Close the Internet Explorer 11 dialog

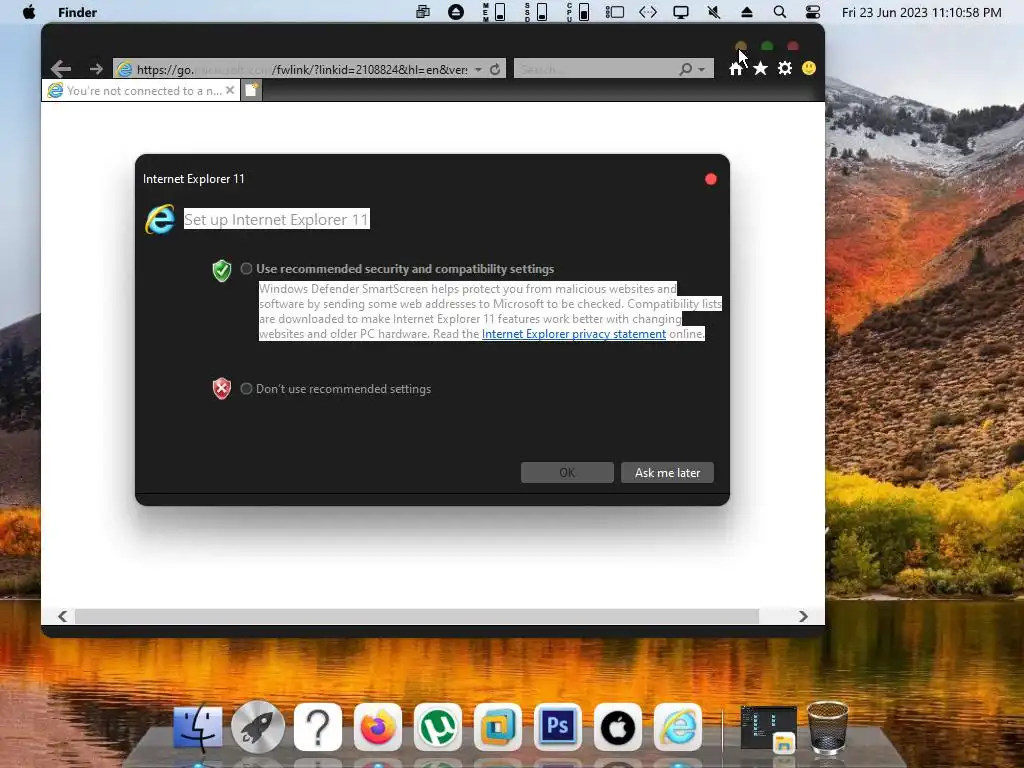[x=711, y=179]
